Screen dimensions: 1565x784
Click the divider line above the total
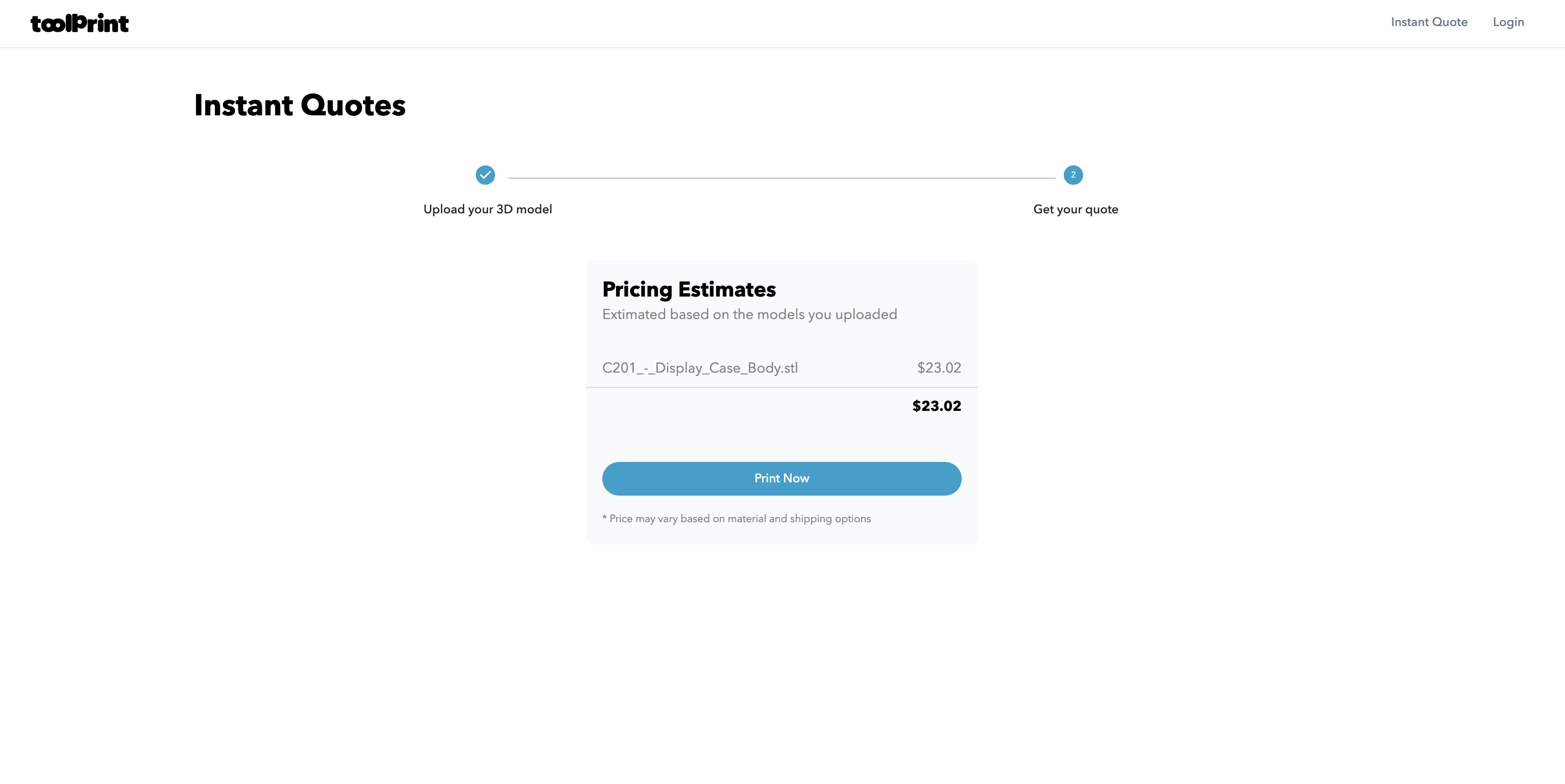tap(781, 387)
